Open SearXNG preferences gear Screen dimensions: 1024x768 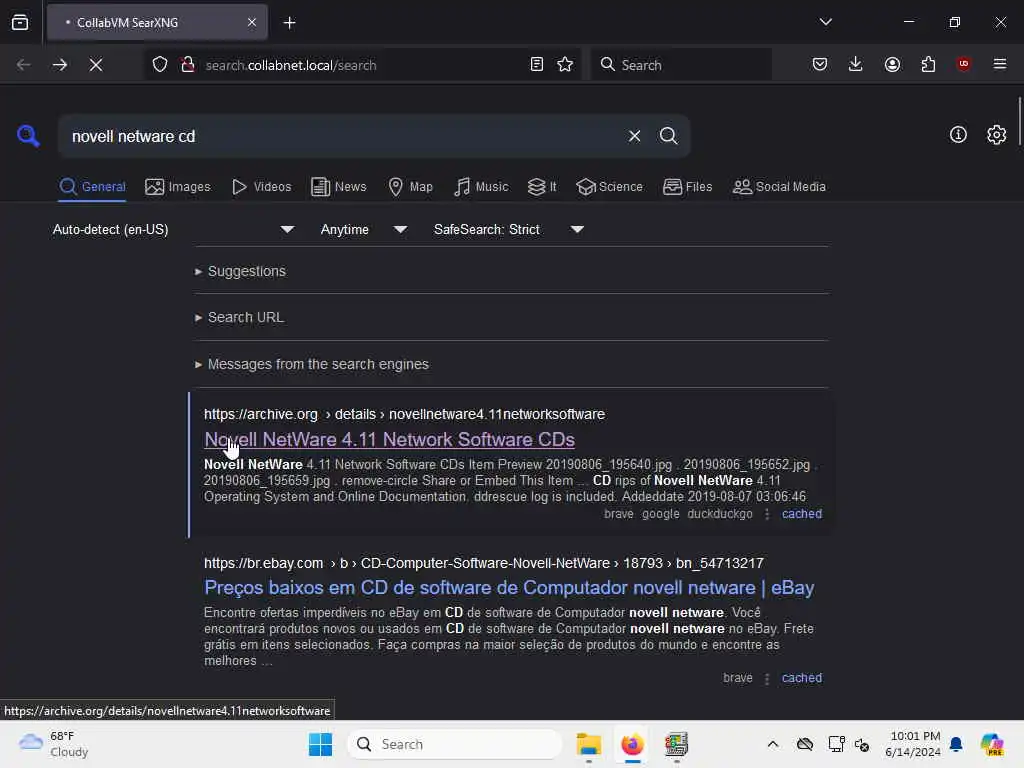click(996, 135)
